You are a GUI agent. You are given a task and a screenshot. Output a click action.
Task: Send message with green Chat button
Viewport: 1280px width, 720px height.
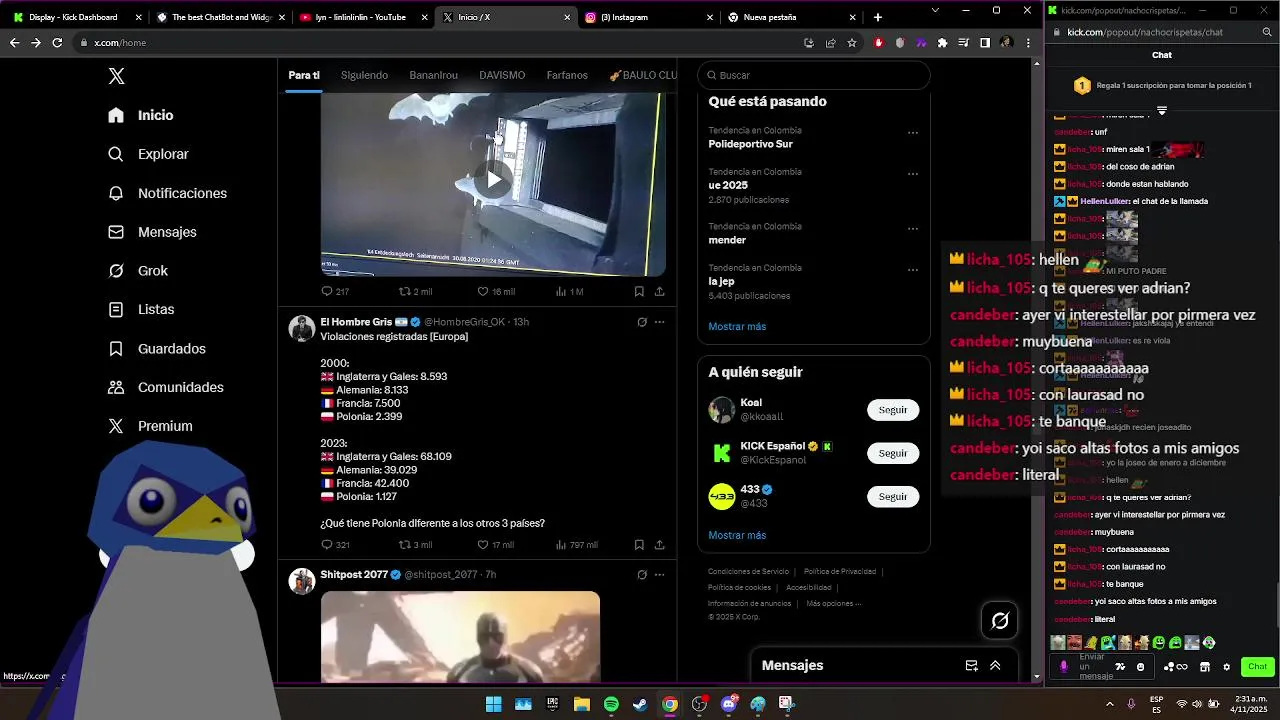coord(1257,667)
